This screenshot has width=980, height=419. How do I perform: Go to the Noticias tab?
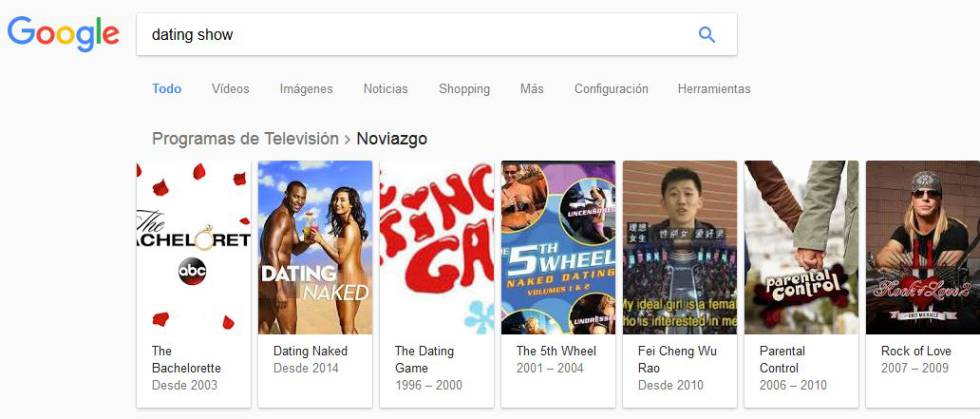coord(386,89)
